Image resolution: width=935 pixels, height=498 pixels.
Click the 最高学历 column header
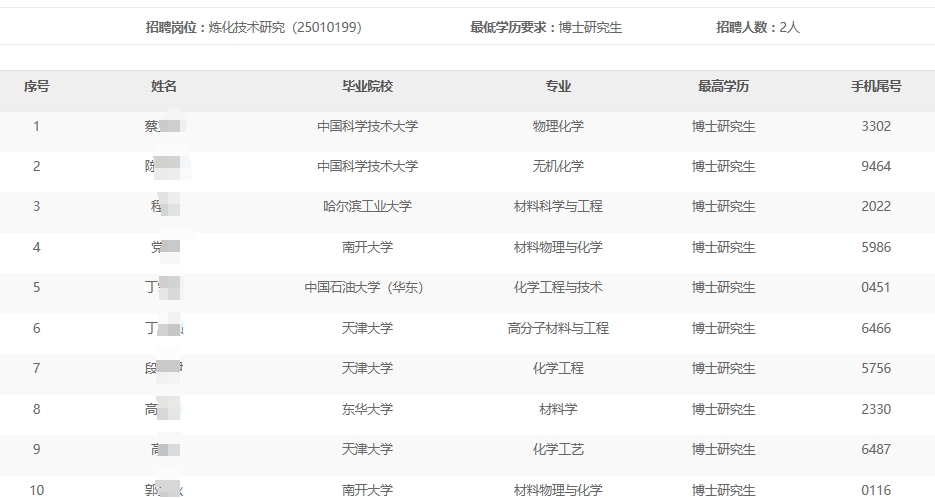pos(723,87)
